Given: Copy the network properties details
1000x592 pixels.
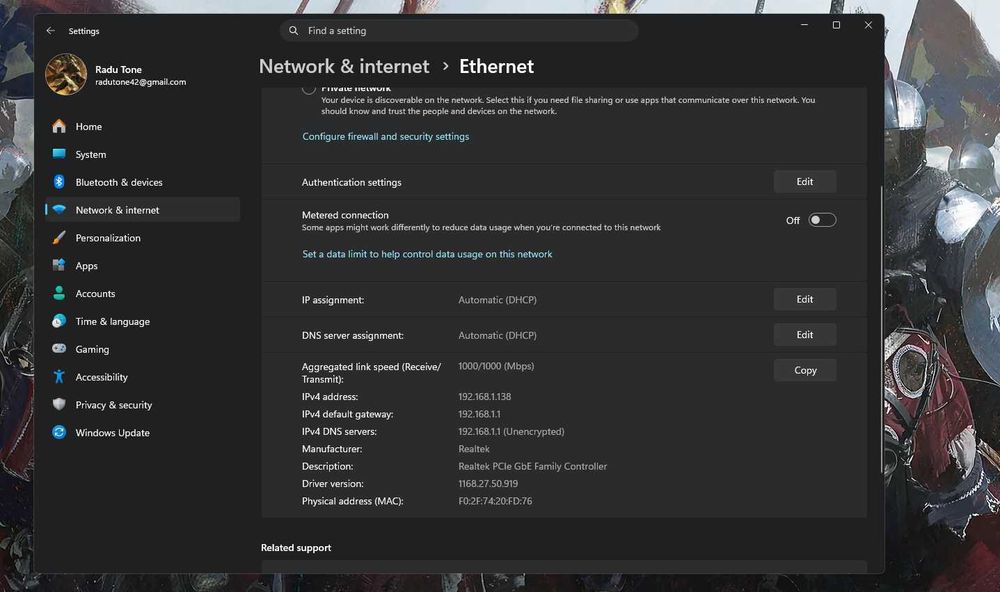Looking at the screenshot, I should click(805, 370).
